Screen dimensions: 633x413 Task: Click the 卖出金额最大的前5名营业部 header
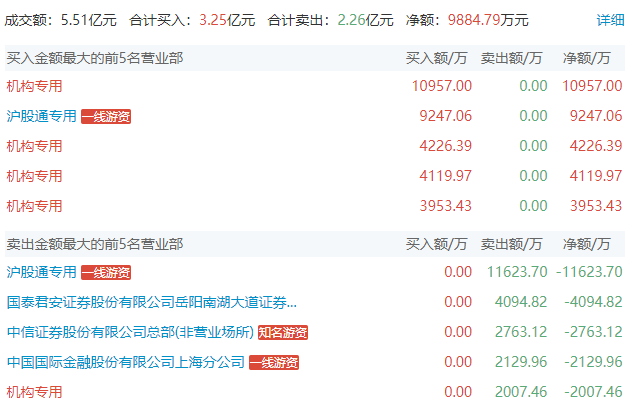(x=95, y=244)
